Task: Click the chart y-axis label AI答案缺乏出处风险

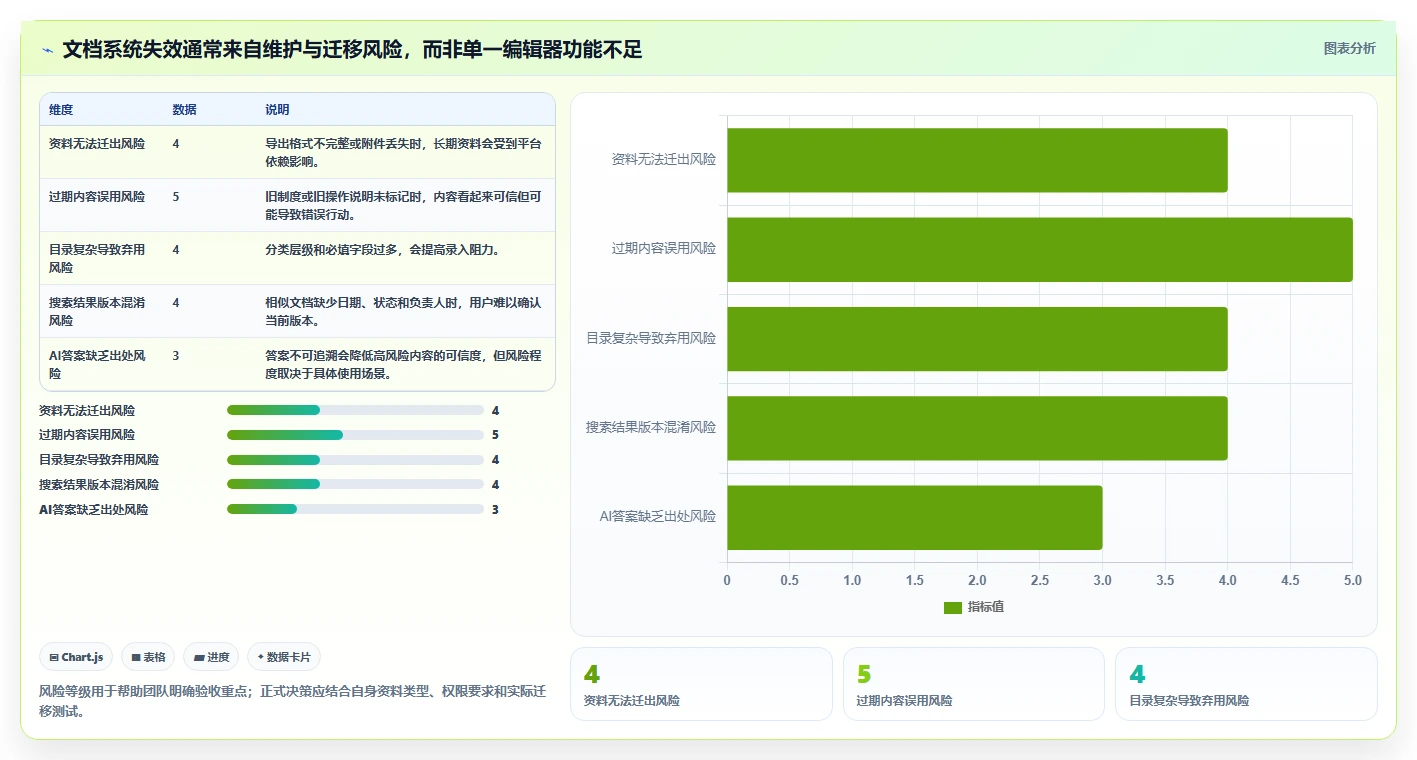Action: [x=658, y=517]
